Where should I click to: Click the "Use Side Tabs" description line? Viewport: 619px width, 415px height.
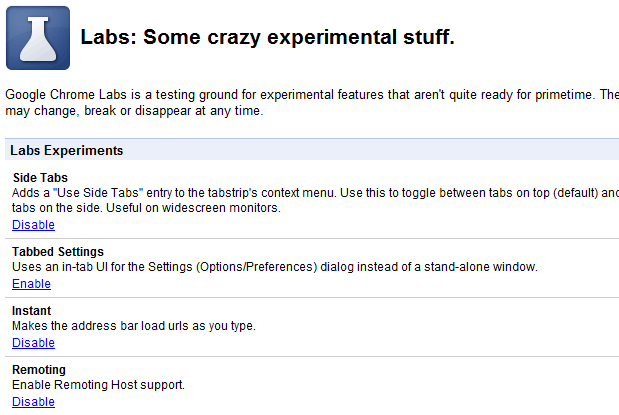pyautogui.click(x=315, y=193)
